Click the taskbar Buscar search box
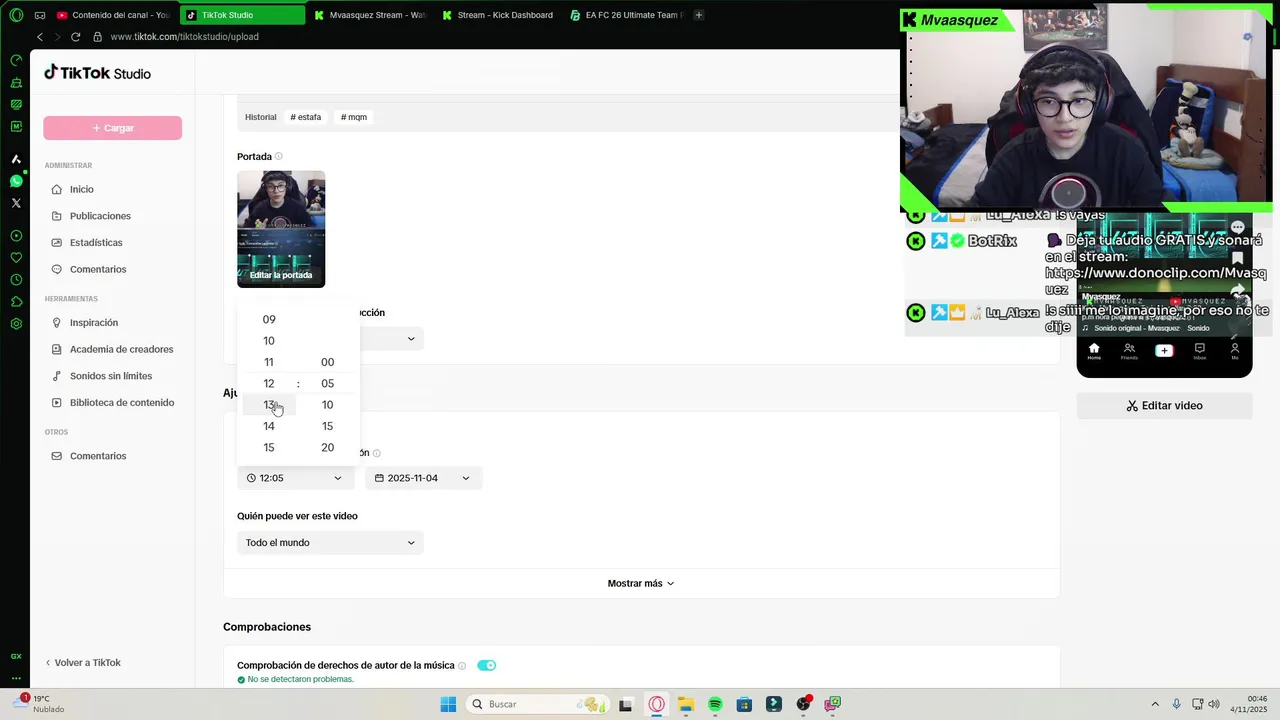The image size is (1280, 720). (x=536, y=704)
